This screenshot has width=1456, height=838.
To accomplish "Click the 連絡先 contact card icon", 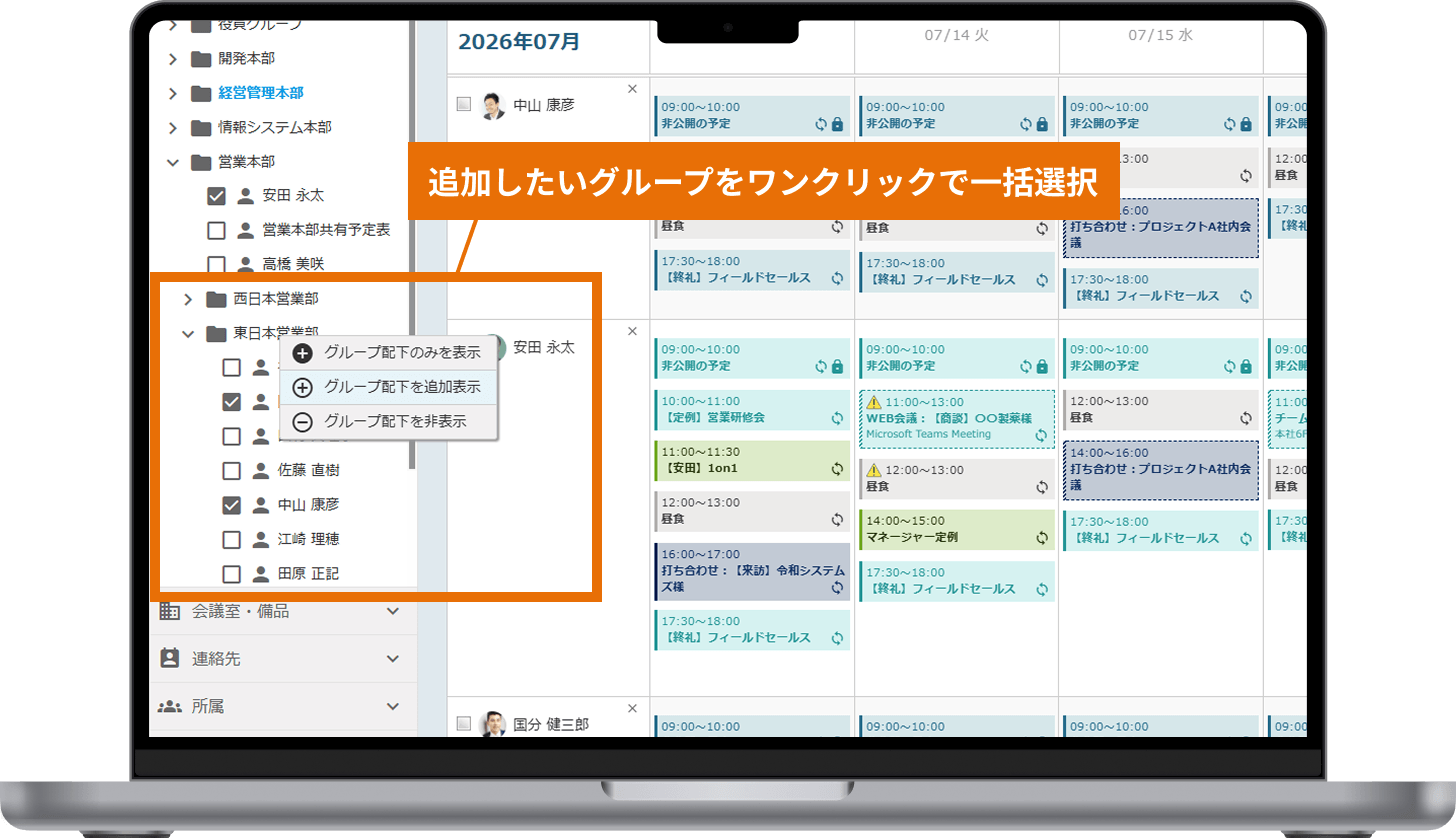I will pyautogui.click(x=170, y=658).
